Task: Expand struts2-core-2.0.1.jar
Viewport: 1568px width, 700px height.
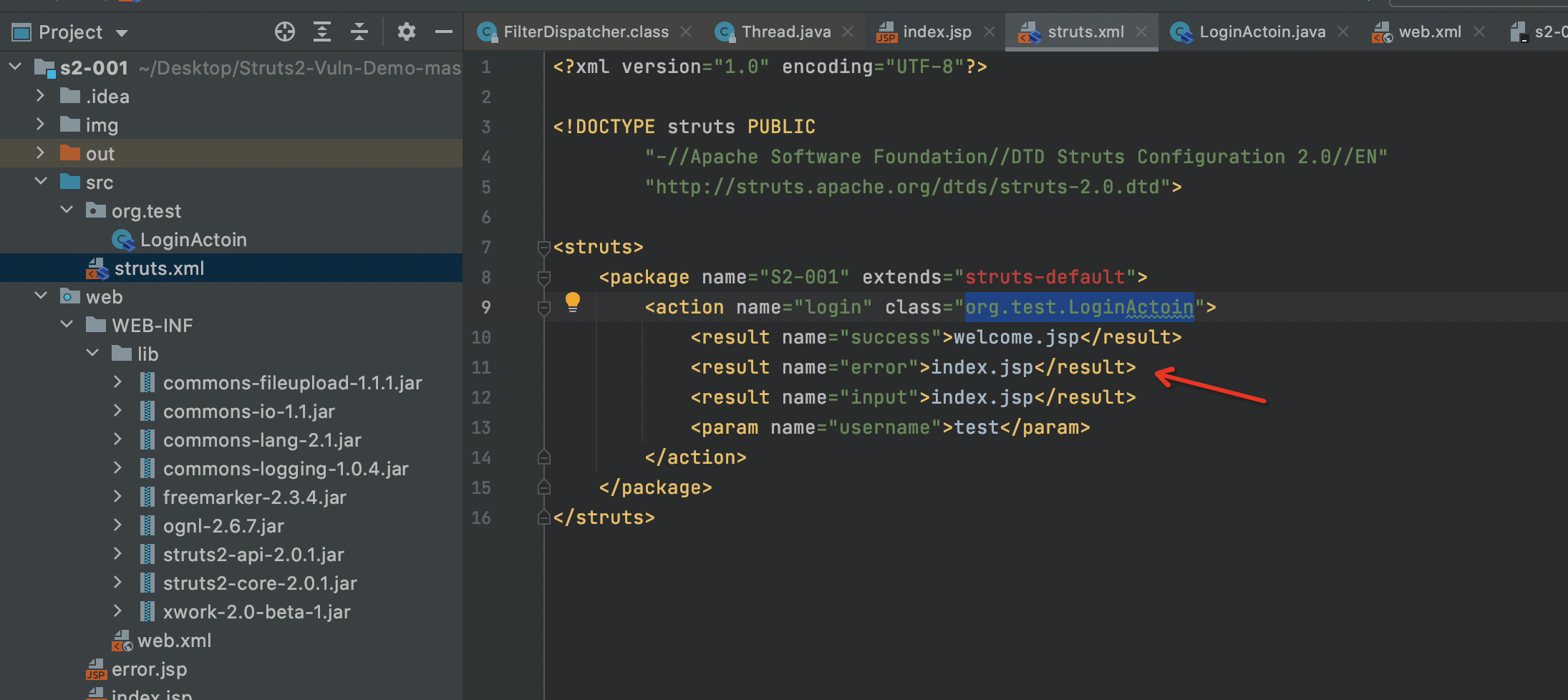Action: pos(118,583)
